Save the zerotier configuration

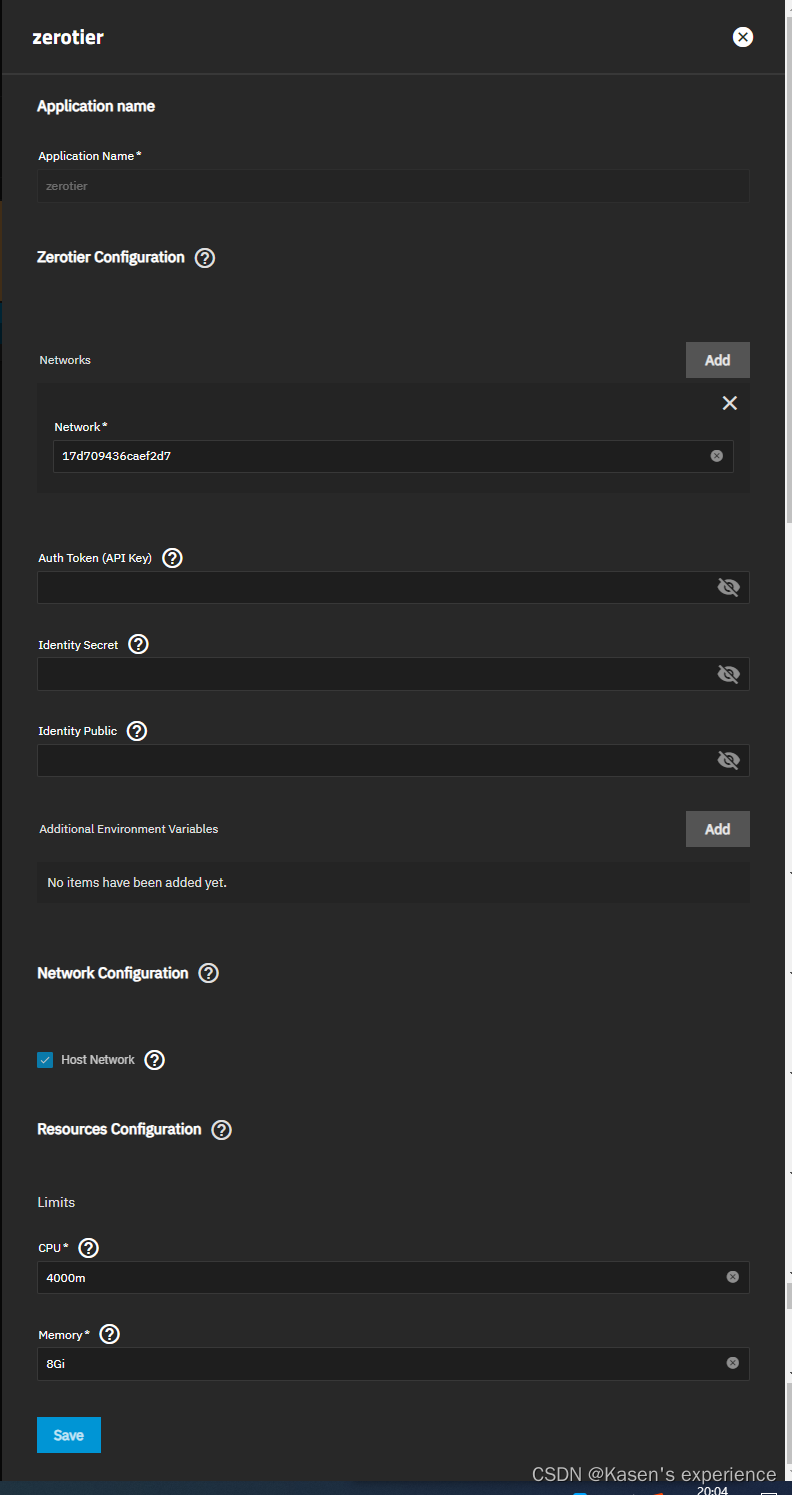pos(69,1435)
